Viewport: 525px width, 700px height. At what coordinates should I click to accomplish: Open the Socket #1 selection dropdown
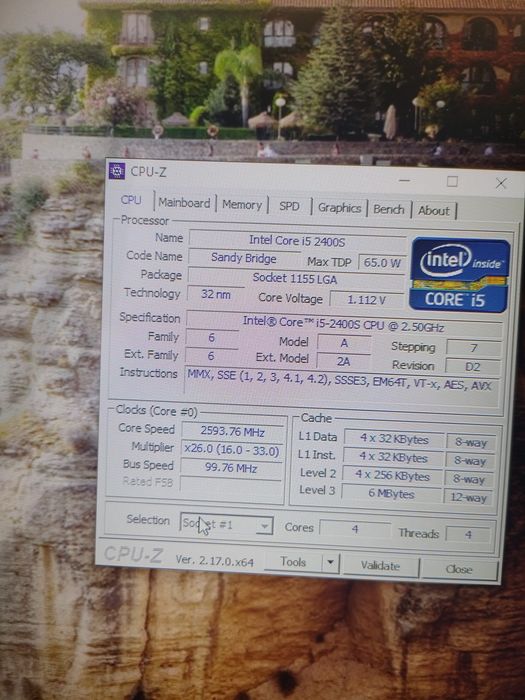(x=226, y=524)
